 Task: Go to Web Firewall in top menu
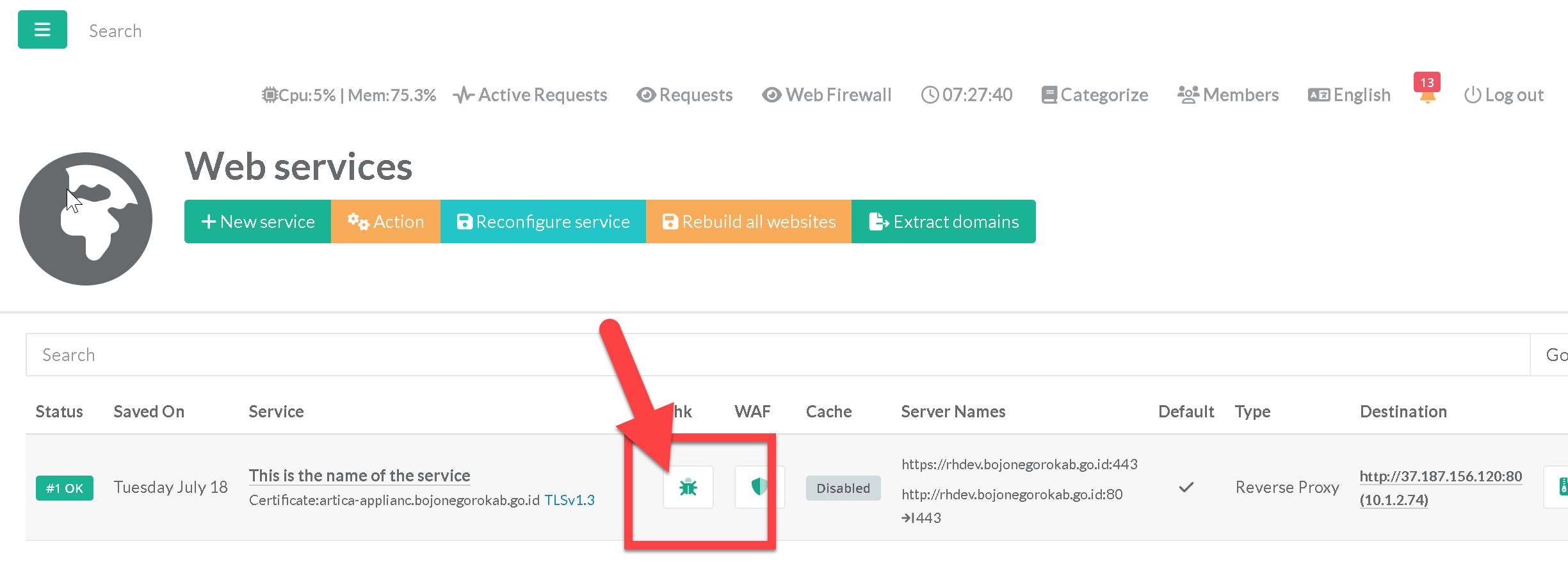pyautogui.click(x=827, y=95)
